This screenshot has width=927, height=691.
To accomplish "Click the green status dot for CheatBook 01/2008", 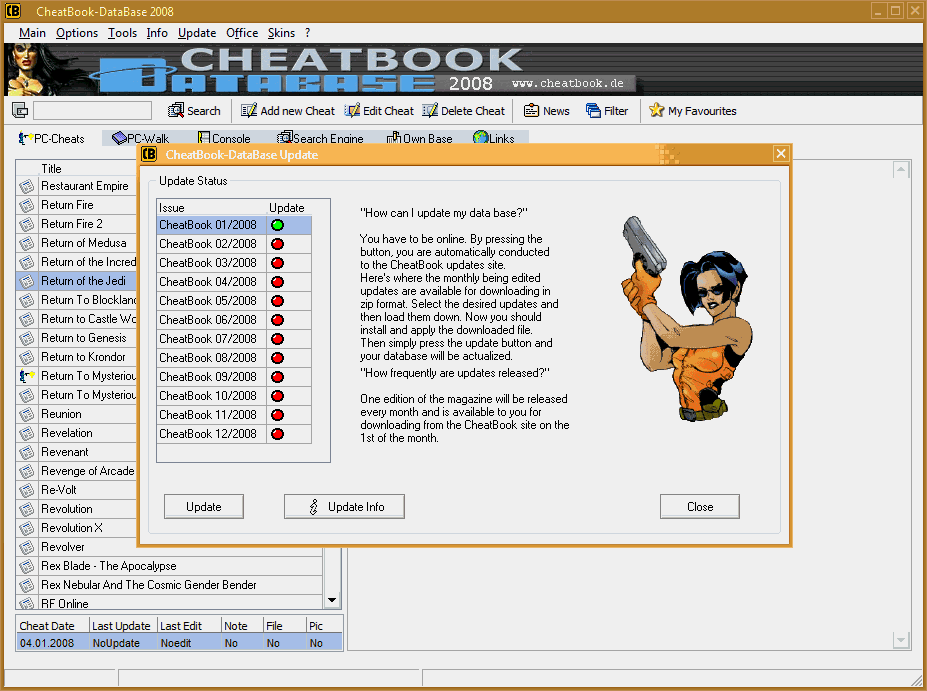I will click(x=277, y=225).
